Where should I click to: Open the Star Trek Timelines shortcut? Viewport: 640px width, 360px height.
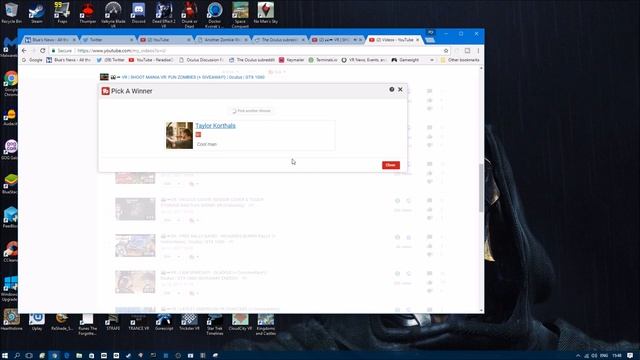[215, 324]
